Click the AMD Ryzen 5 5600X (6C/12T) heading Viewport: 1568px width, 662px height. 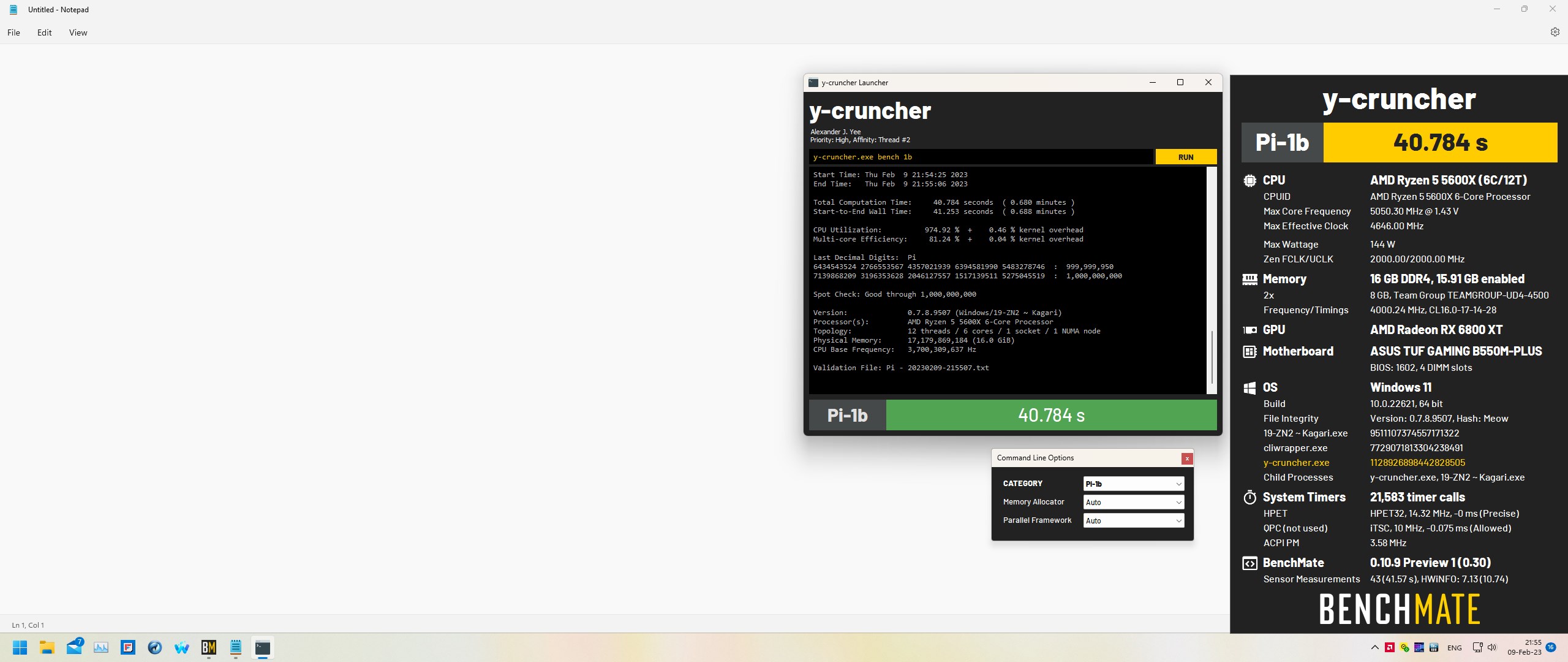click(x=1449, y=180)
